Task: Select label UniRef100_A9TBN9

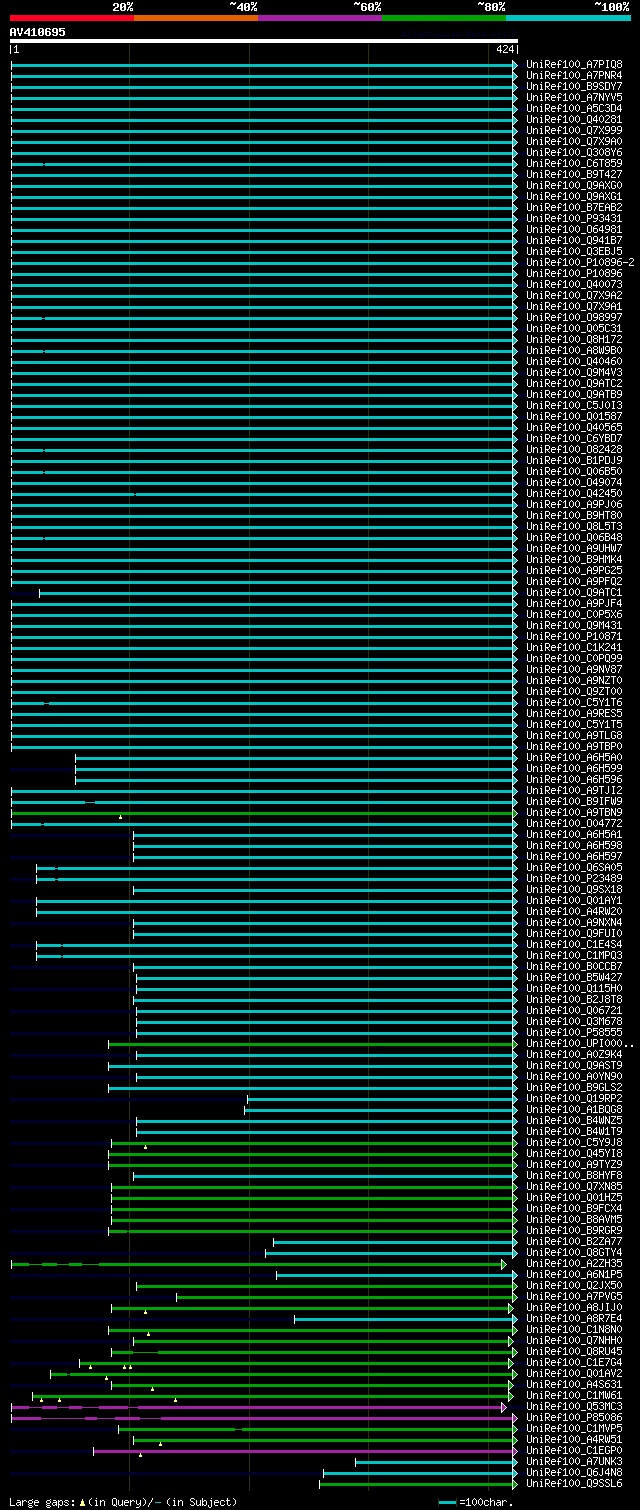Action: pyautogui.click(x=574, y=812)
